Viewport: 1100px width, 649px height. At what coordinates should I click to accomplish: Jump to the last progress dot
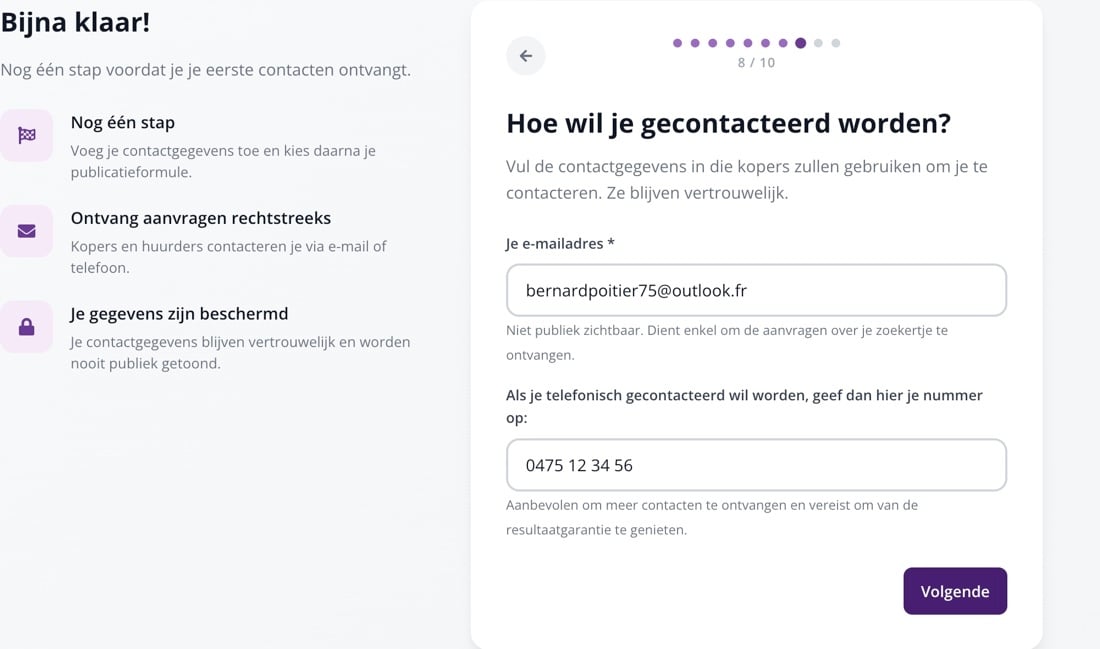pos(836,43)
